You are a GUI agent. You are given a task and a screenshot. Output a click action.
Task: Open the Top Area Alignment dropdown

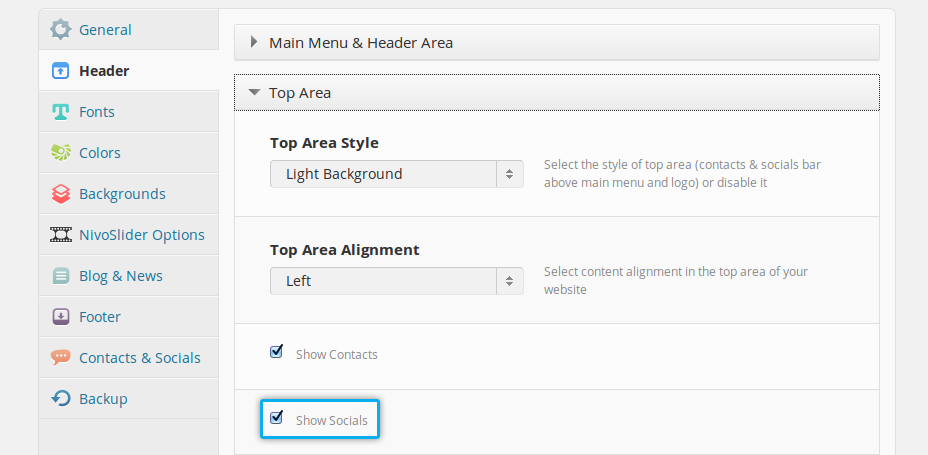[x=396, y=281]
